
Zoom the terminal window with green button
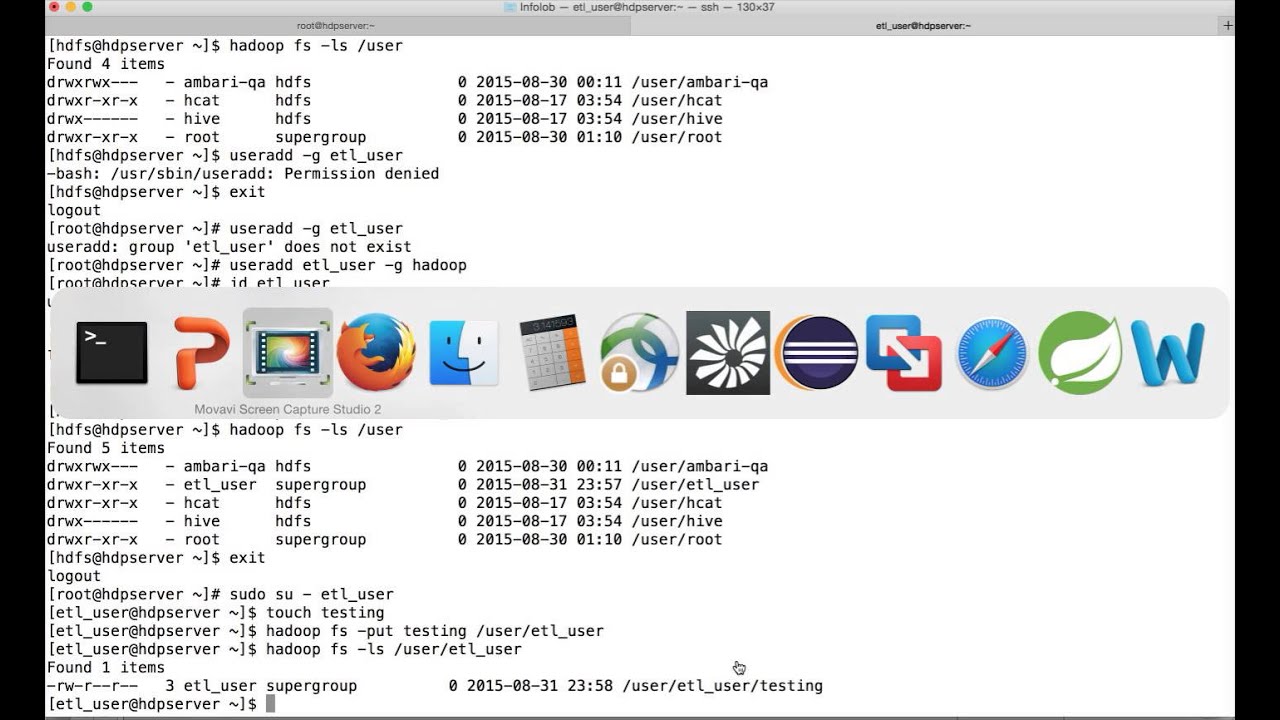point(87,7)
